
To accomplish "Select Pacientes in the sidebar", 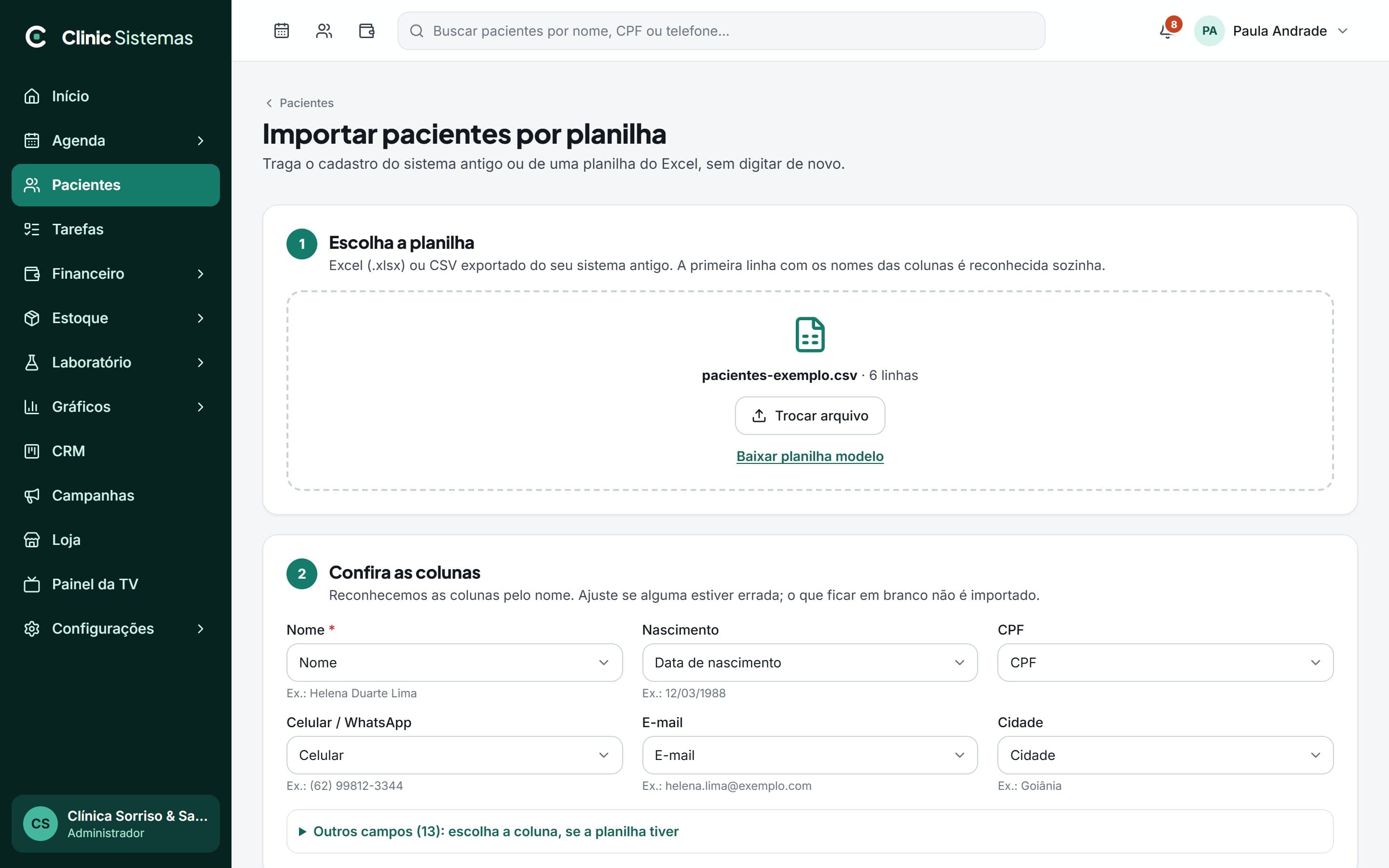I will tap(115, 185).
